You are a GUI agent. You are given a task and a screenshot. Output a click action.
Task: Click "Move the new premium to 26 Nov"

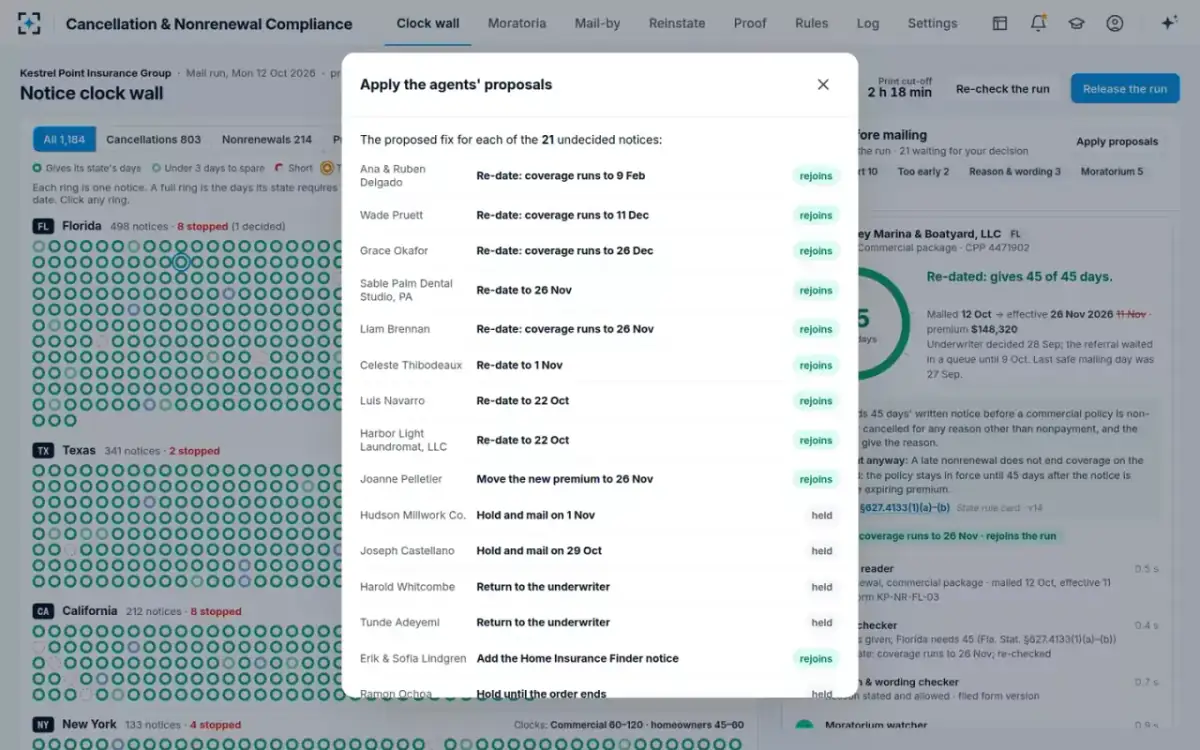click(565, 479)
